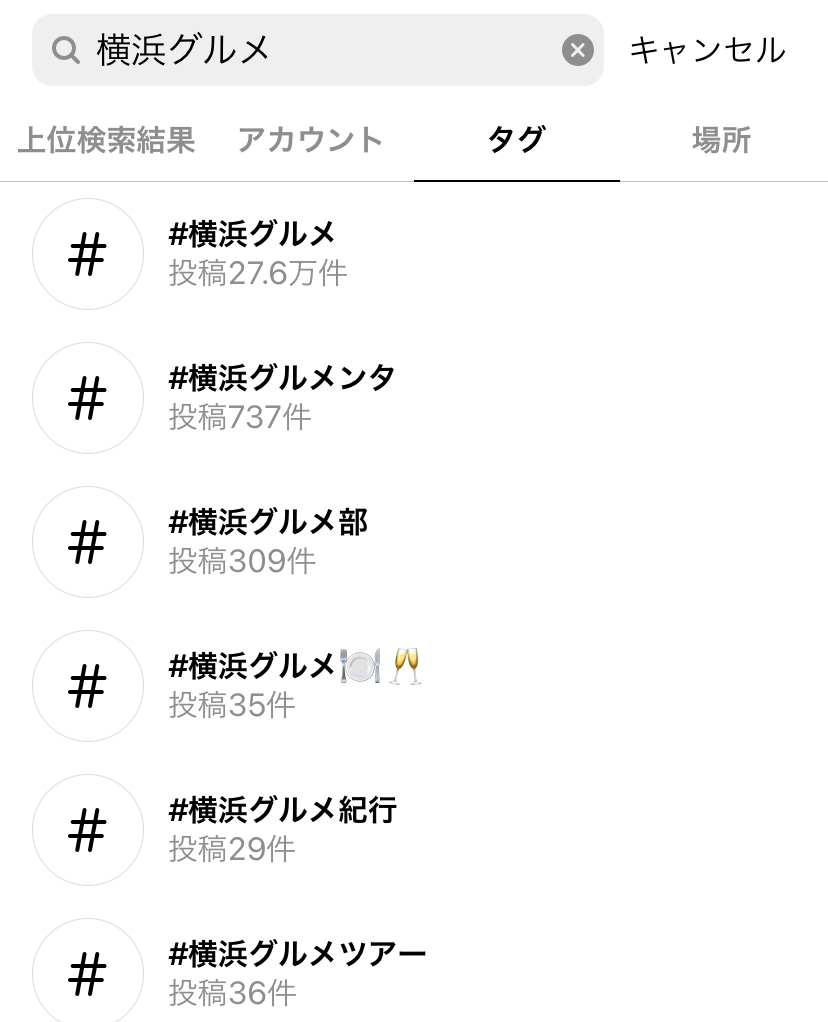
Task: Tap hash icon beside #横浜グルメ部
Action: [88, 542]
